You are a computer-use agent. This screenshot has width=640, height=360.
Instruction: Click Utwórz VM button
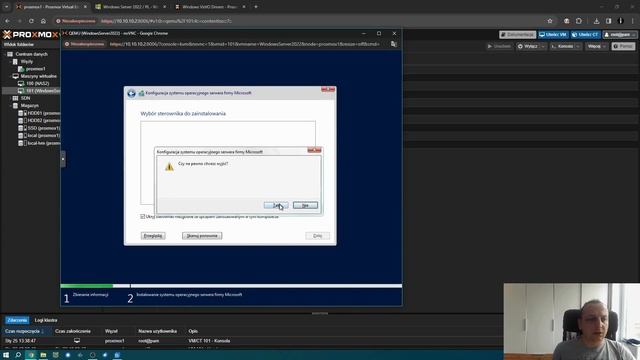553,35
